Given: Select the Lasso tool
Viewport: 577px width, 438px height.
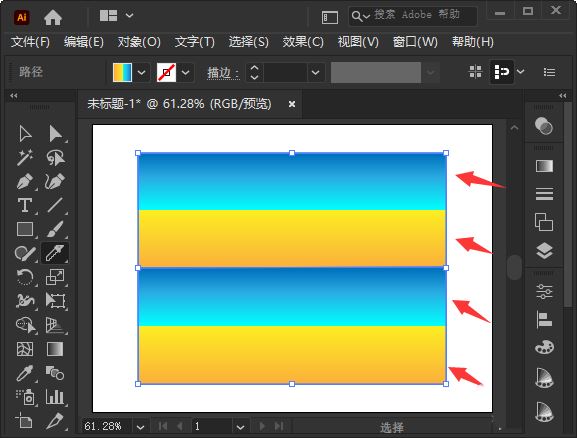Looking at the screenshot, I should click(x=55, y=158).
